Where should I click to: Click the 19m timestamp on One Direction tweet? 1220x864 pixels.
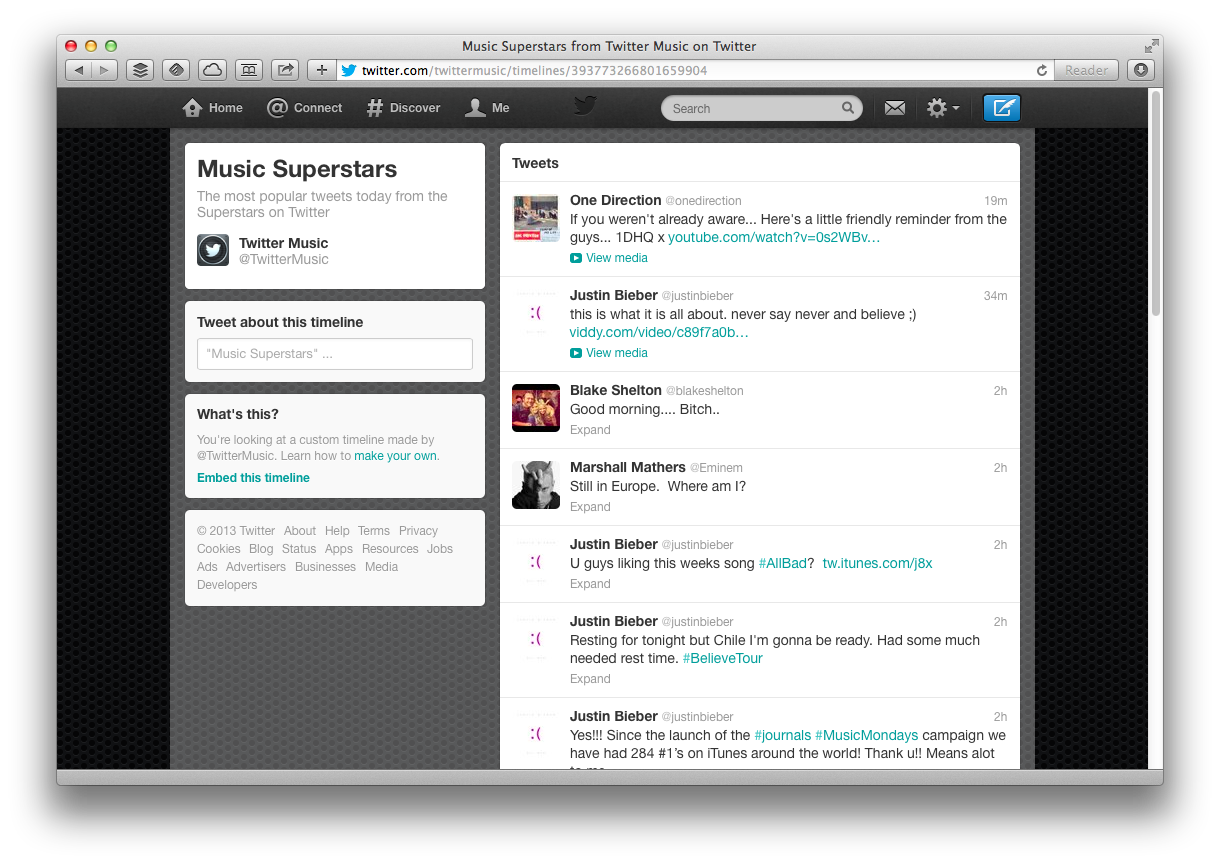pos(995,201)
